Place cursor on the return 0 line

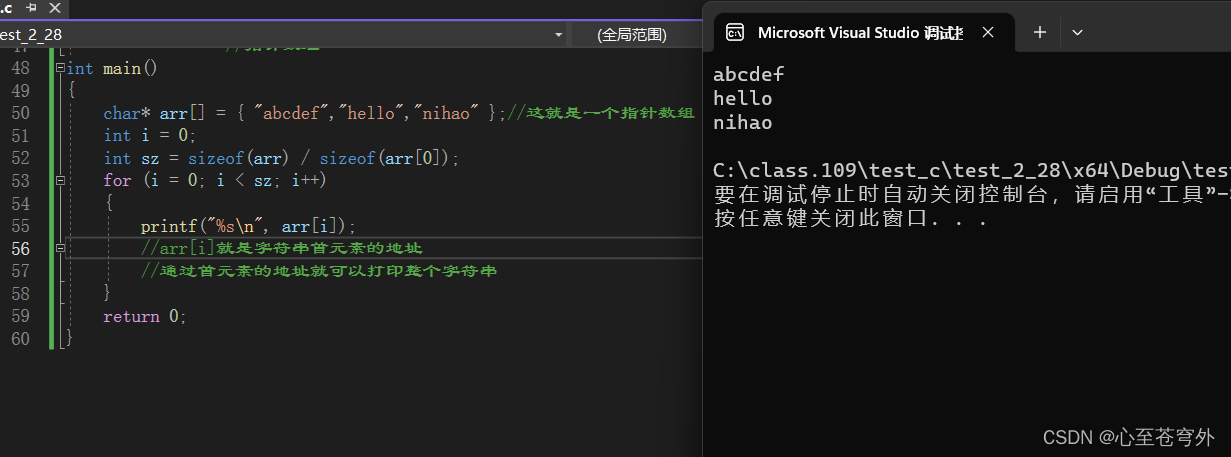pyautogui.click(x=145, y=316)
